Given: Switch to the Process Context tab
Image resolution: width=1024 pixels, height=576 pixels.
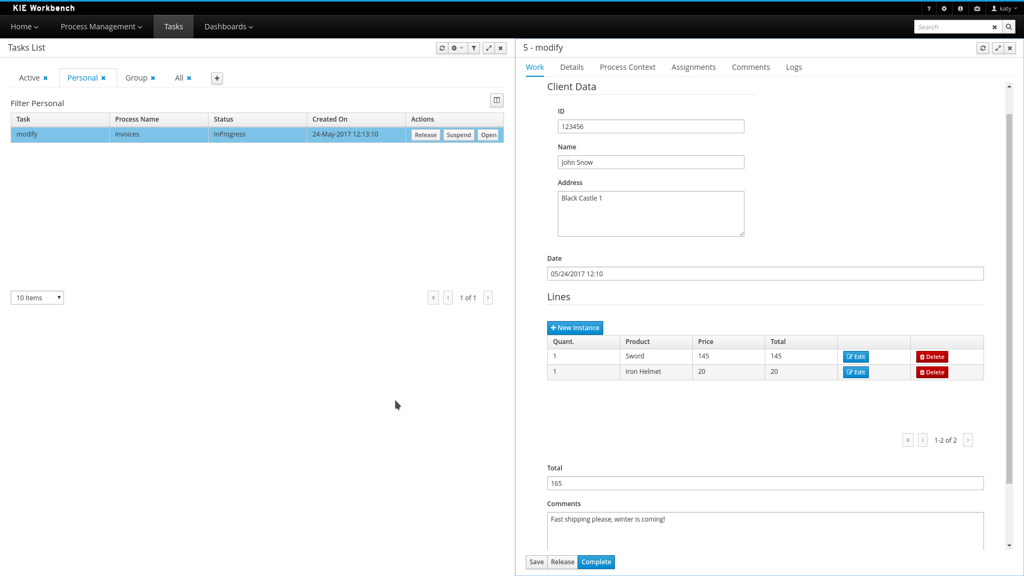Looking at the screenshot, I should 627,67.
